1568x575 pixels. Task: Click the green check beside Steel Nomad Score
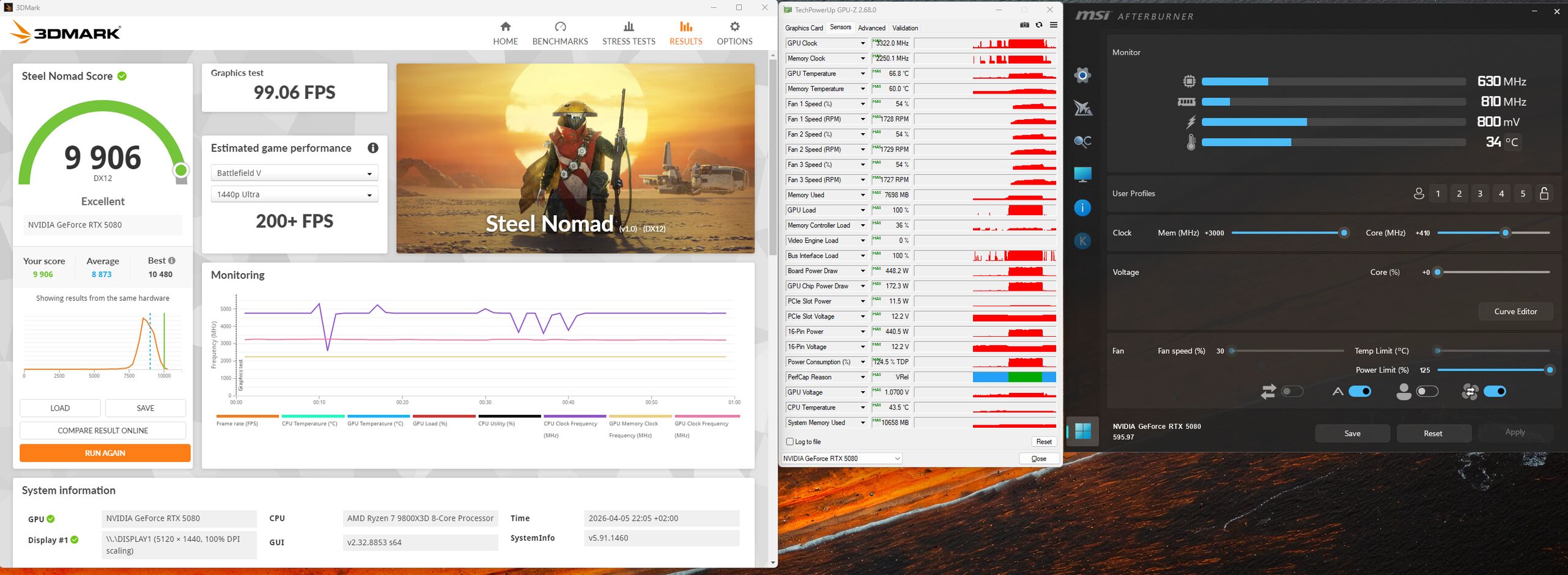coord(122,76)
